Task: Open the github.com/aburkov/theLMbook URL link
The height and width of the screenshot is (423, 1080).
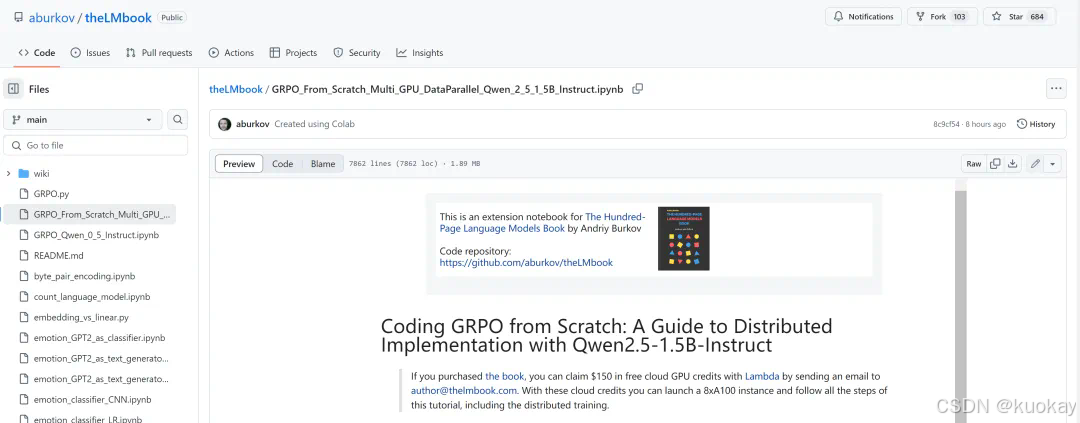Action: (x=526, y=262)
